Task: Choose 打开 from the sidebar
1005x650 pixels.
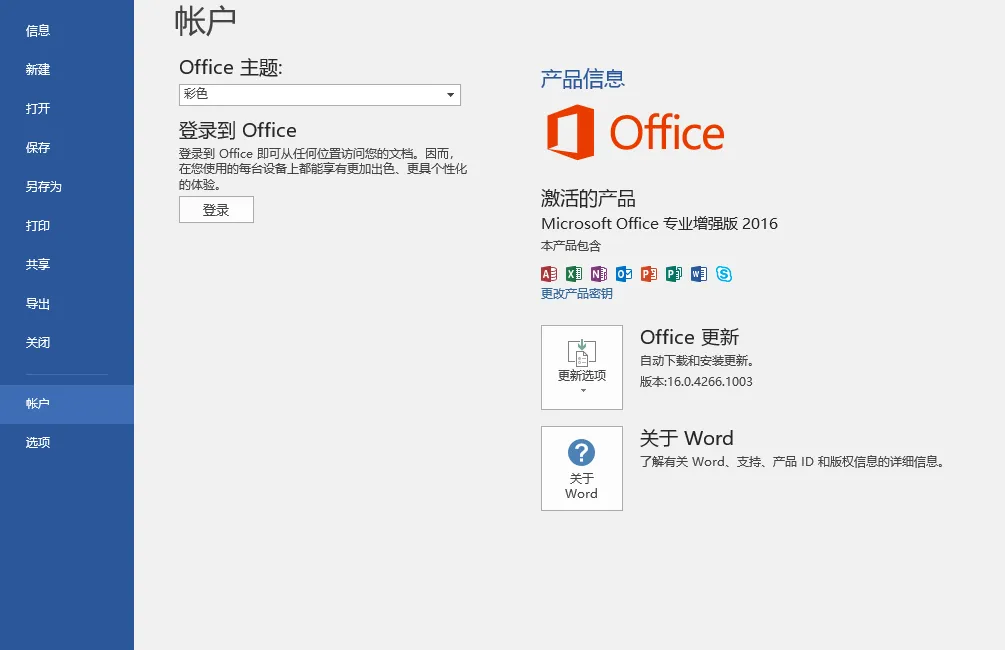Action: (x=67, y=108)
